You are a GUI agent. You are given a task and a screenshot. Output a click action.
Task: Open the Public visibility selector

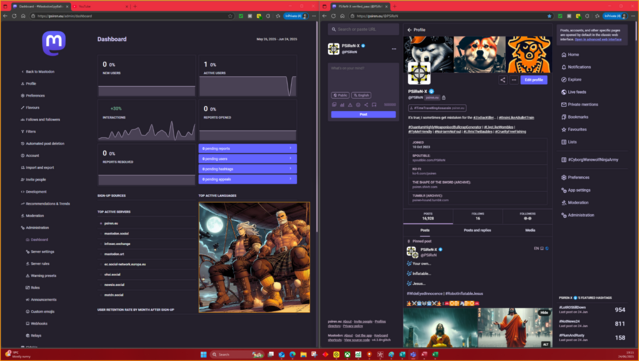coord(340,95)
